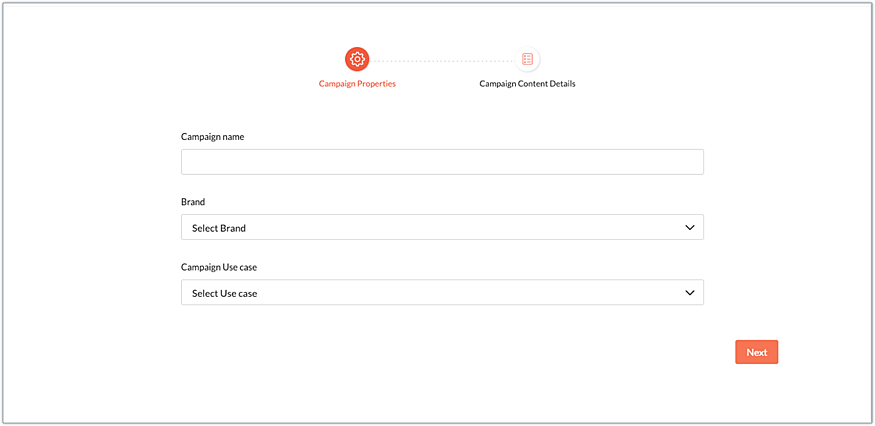Click the "Brand" field label
875x426 pixels.
pyautogui.click(x=193, y=202)
